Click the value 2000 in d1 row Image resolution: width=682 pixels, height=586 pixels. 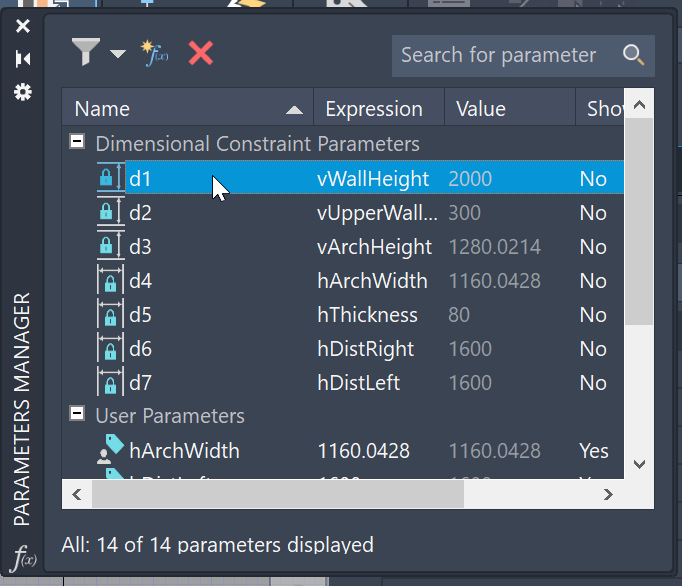(x=470, y=179)
